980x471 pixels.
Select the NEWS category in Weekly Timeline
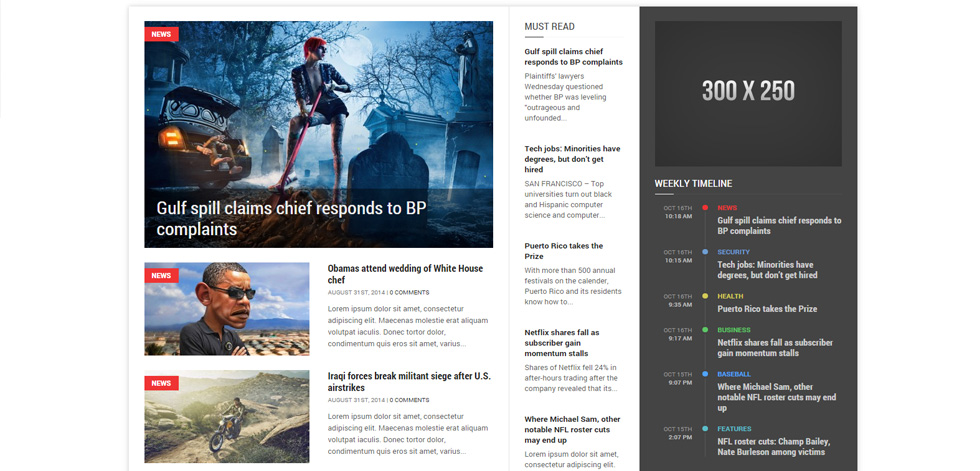727,208
